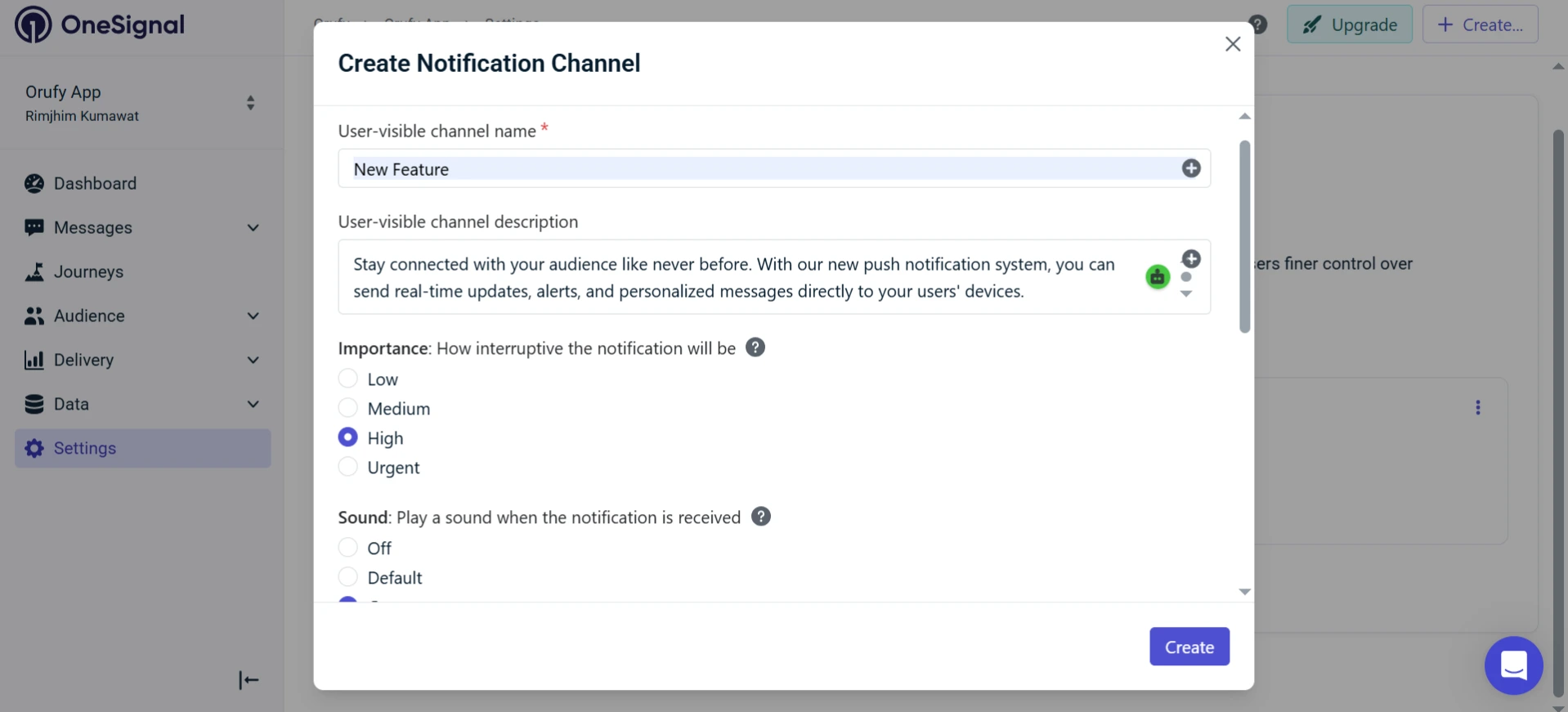1568x712 pixels.
Task: Open Journeys in sidebar
Action: click(88, 271)
